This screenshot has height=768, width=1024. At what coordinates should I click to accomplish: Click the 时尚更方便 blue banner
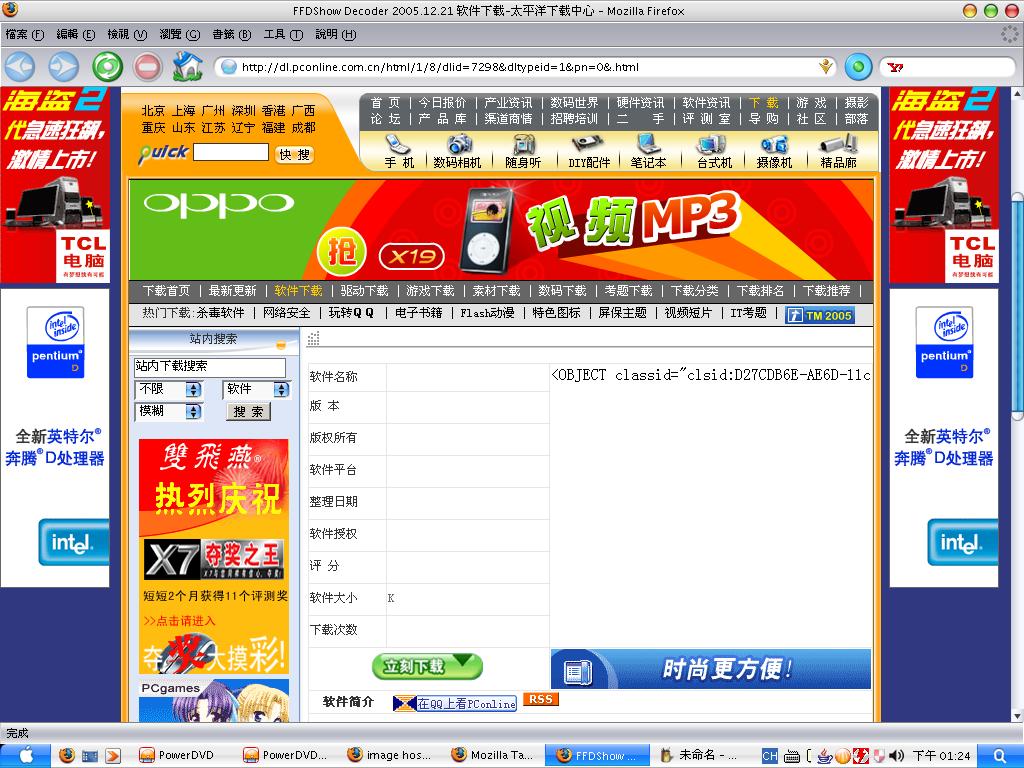pyautogui.click(x=711, y=669)
